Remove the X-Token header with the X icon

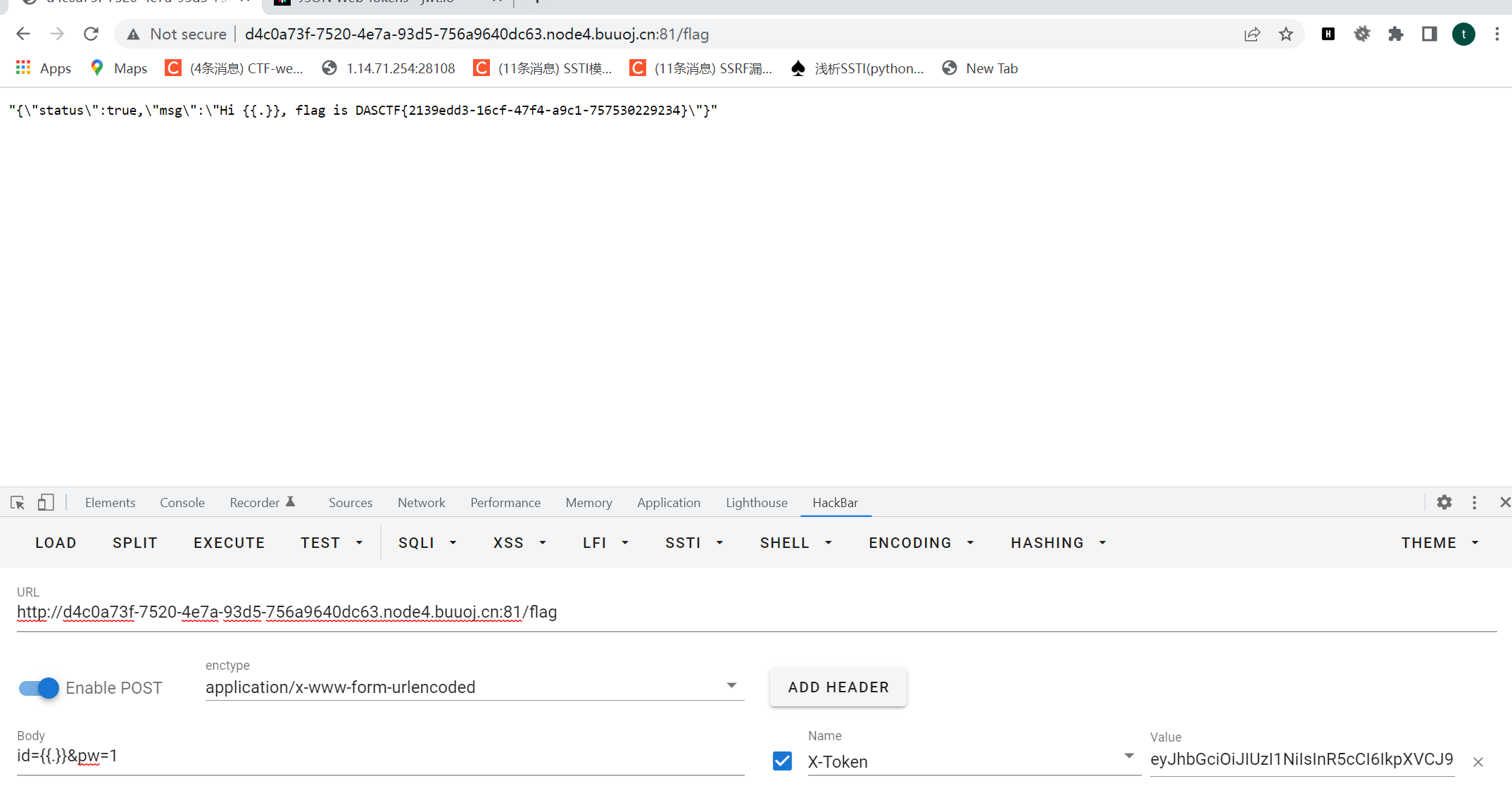[1478, 761]
